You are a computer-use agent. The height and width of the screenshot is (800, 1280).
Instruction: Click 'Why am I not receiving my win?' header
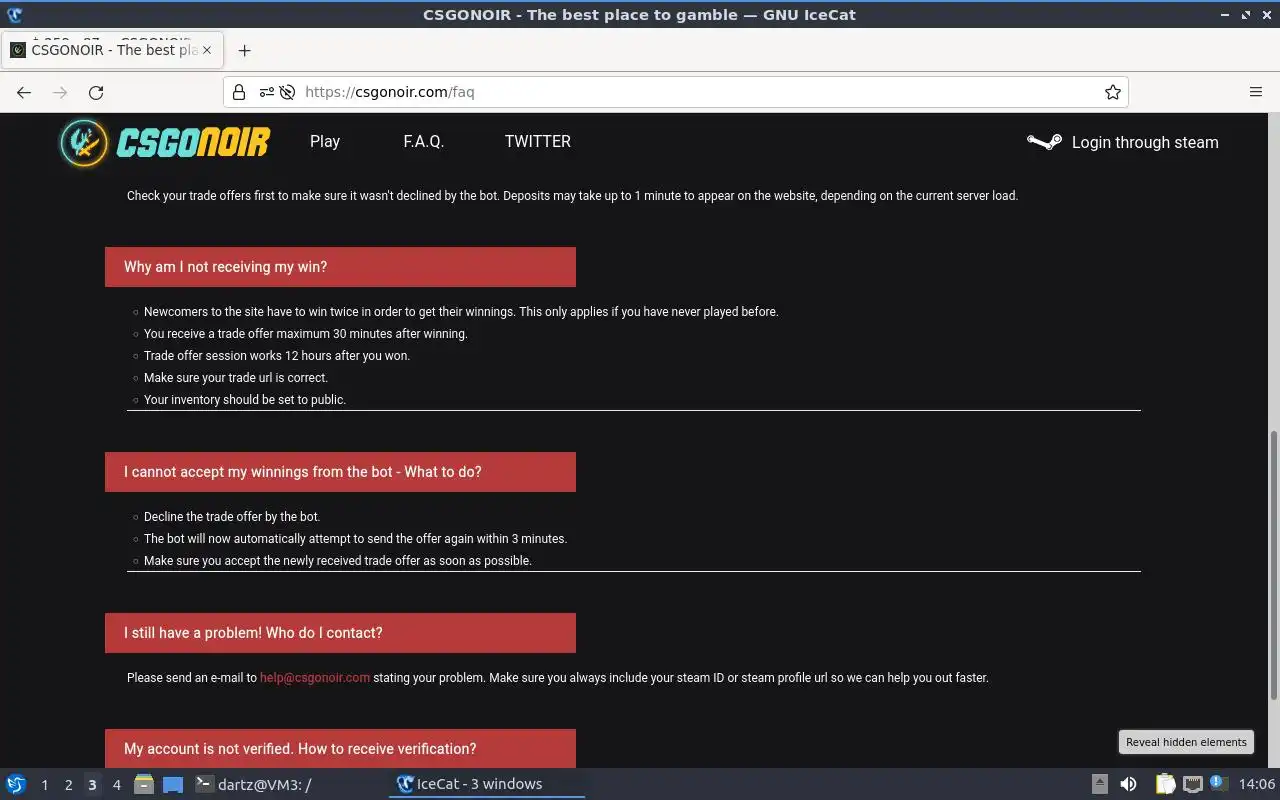(x=340, y=267)
